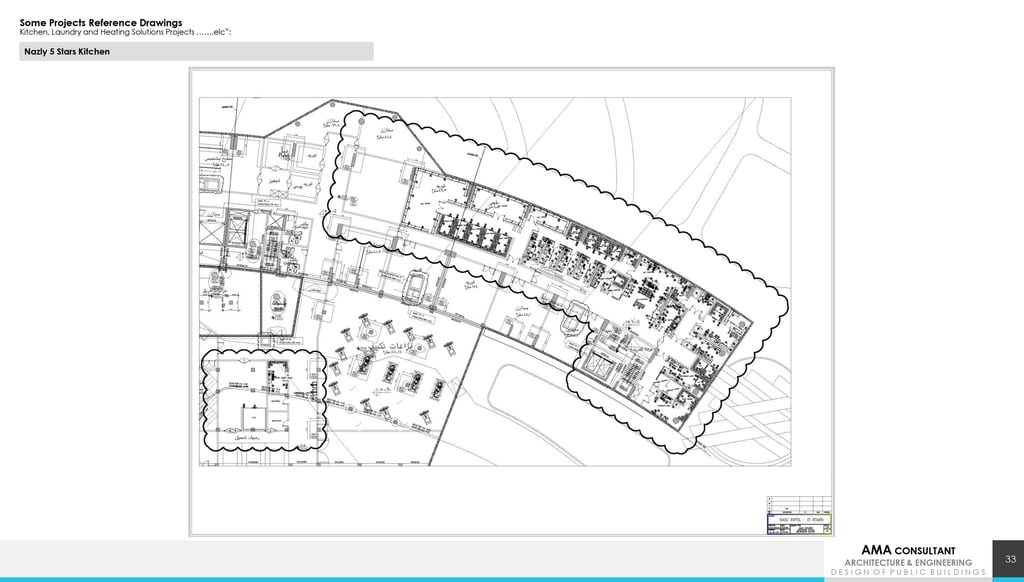Select the "ARCHITECTURE & ENGINEERING" text

(x=908, y=562)
